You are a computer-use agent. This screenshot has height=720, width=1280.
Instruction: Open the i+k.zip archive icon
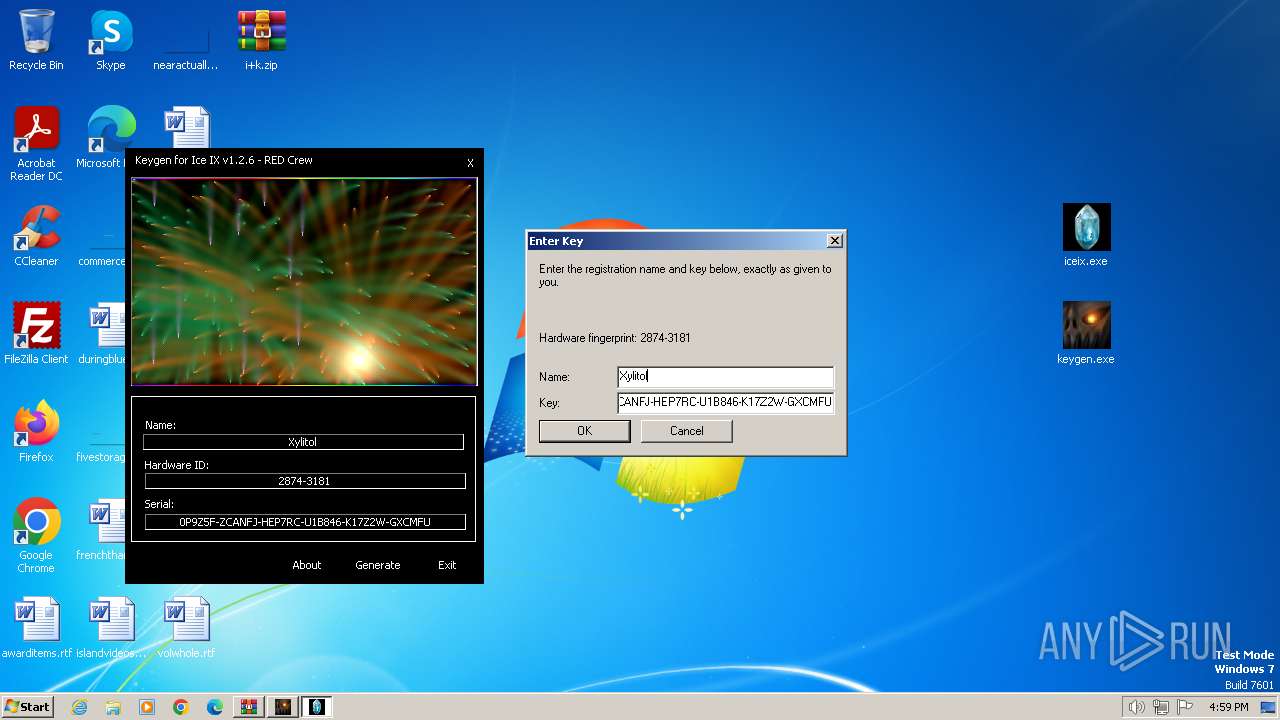261,40
